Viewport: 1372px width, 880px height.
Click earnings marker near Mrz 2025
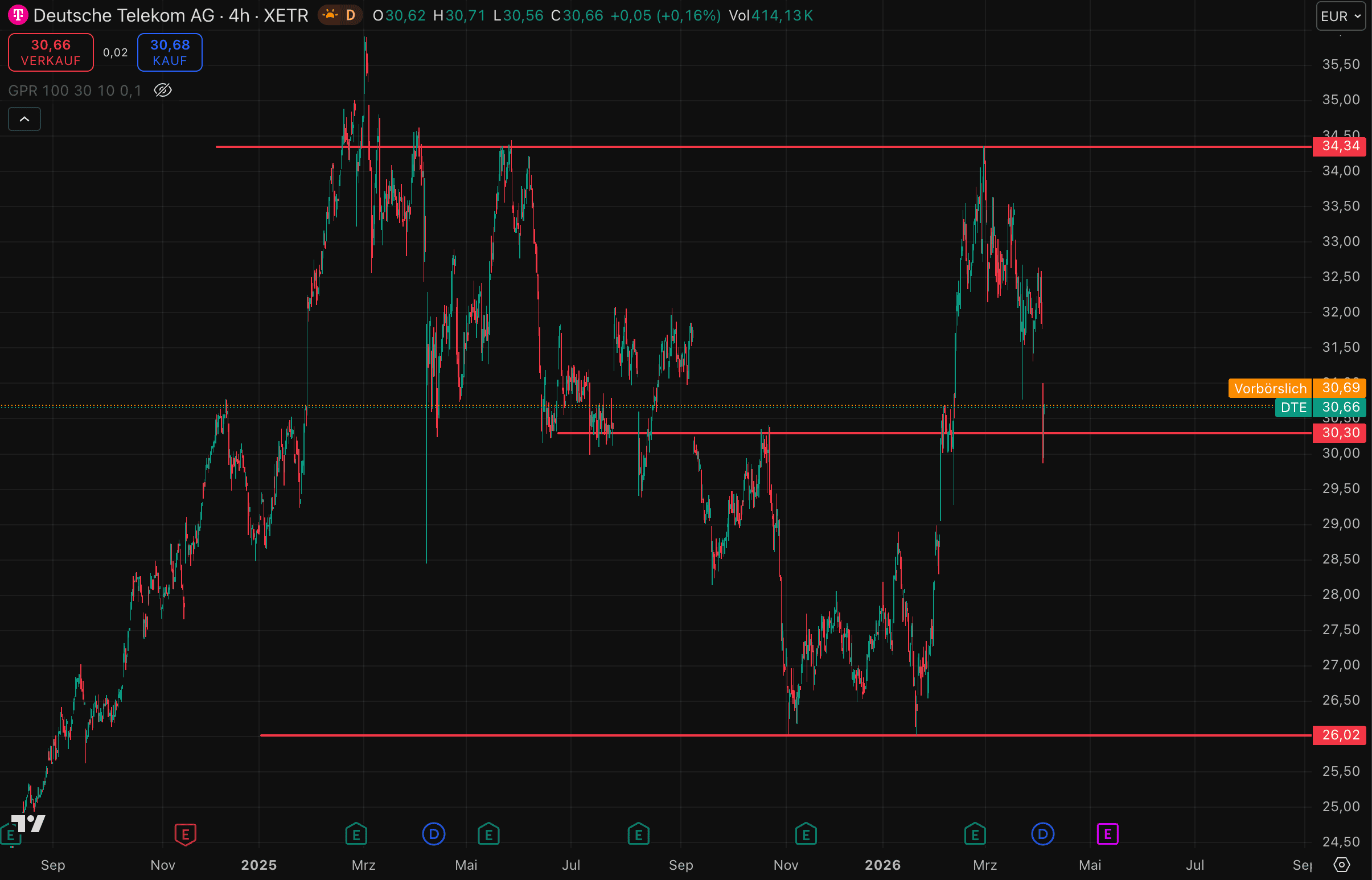[356, 834]
